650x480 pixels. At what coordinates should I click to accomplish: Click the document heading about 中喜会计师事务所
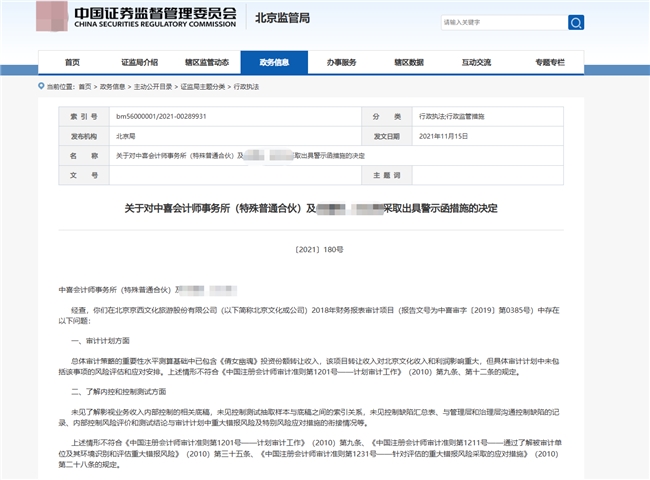coord(310,208)
